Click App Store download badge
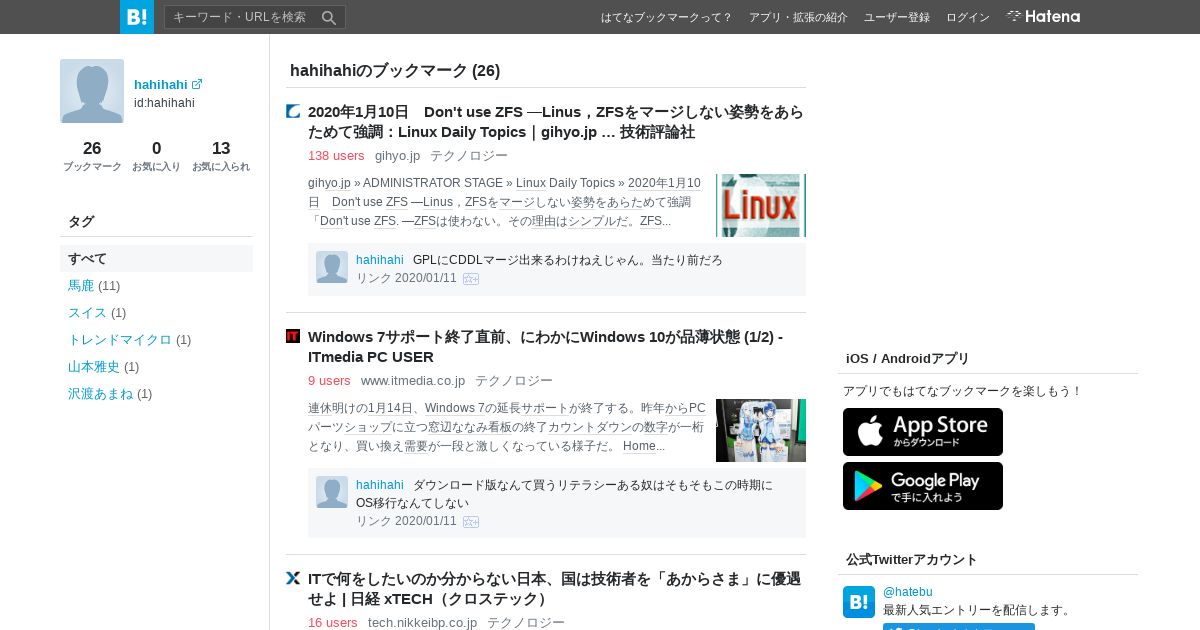1200x630 pixels. 923,432
